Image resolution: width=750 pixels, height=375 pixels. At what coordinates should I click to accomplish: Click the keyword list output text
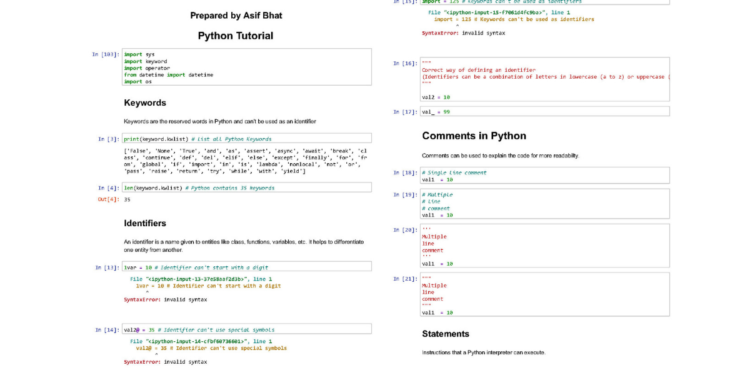[245, 161]
